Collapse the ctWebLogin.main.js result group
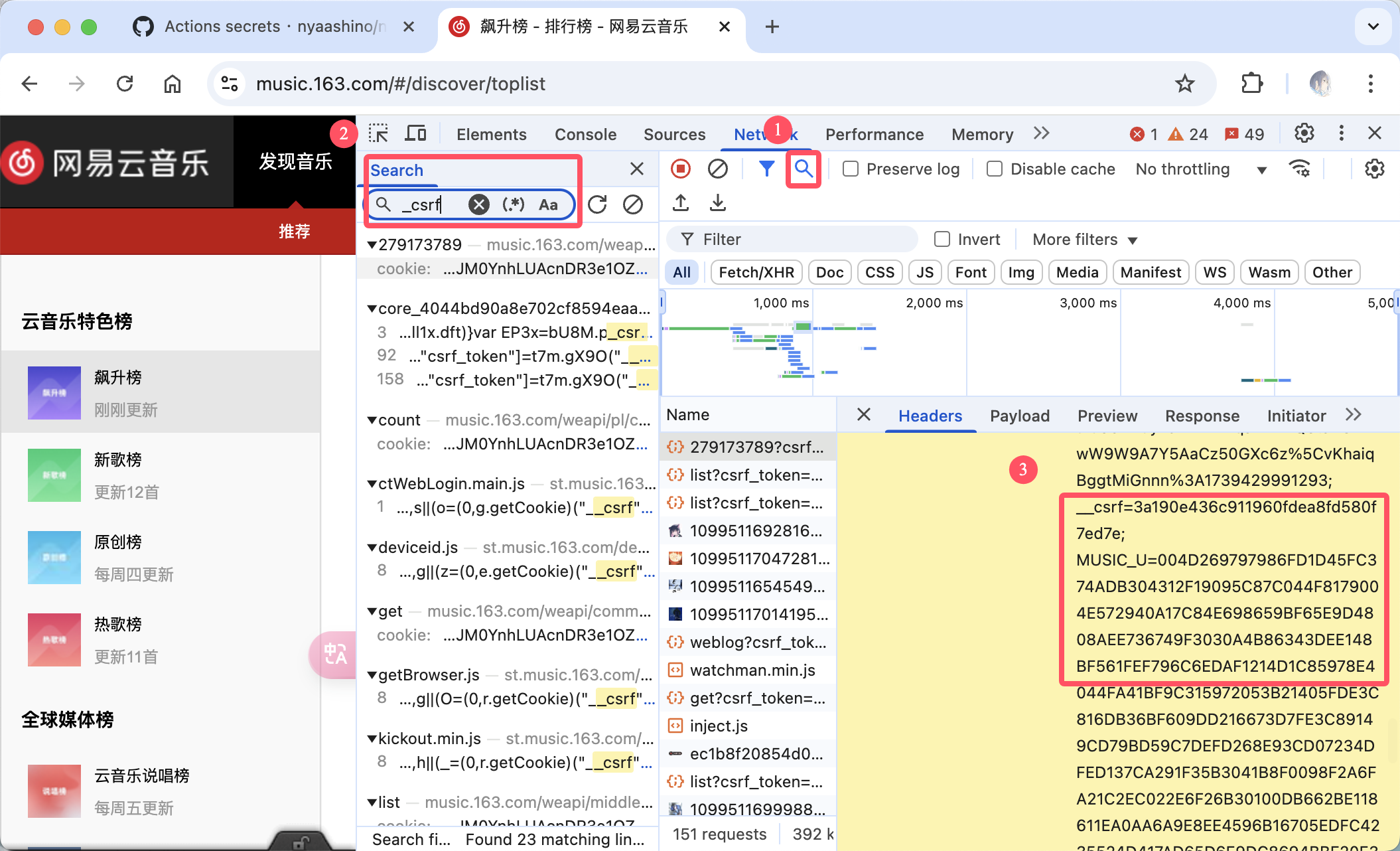Image resolution: width=1400 pixels, height=851 pixels. (372, 484)
